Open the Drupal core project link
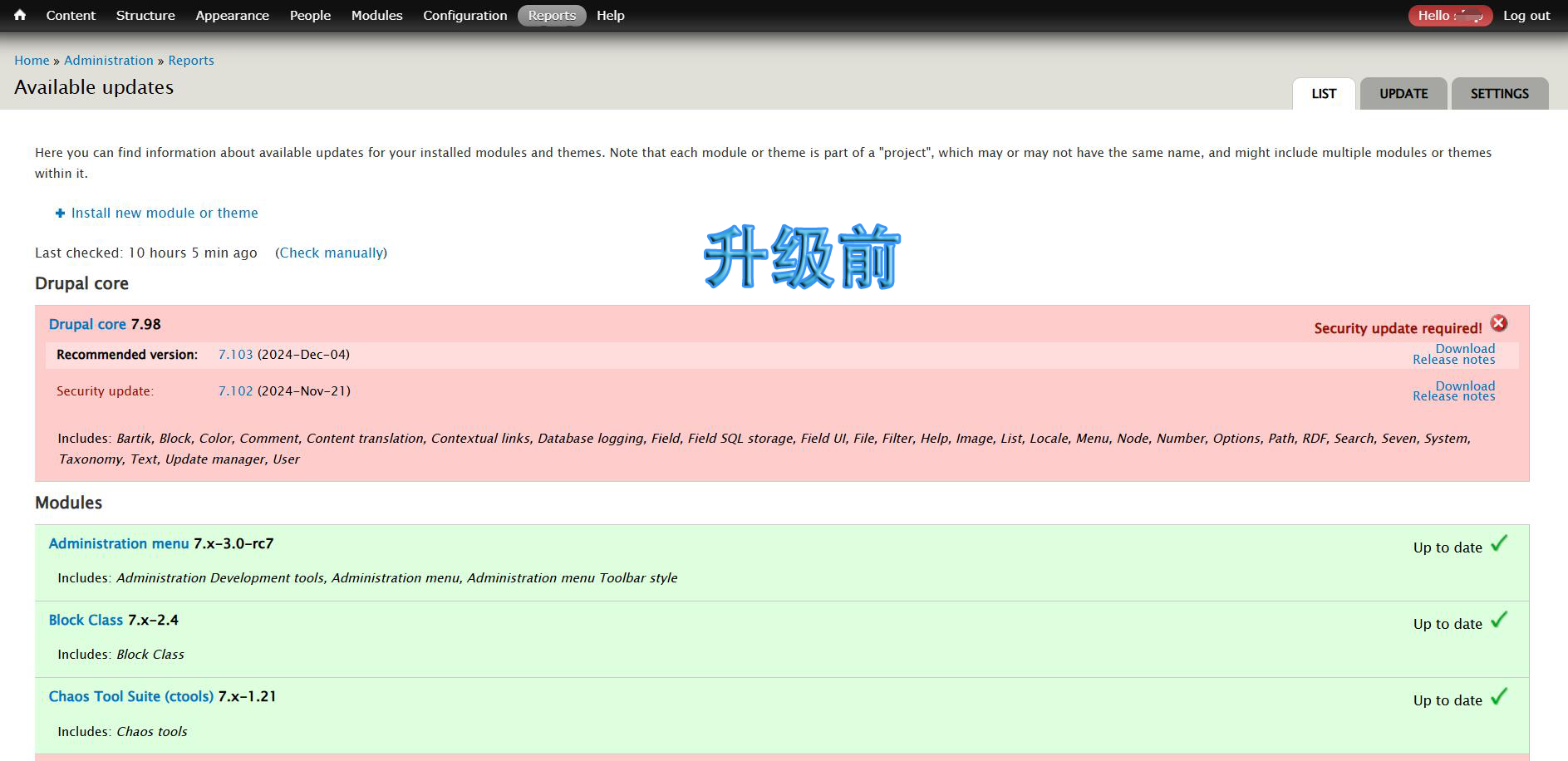The height and width of the screenshot is (761, 1568). [x=87, y=324]
